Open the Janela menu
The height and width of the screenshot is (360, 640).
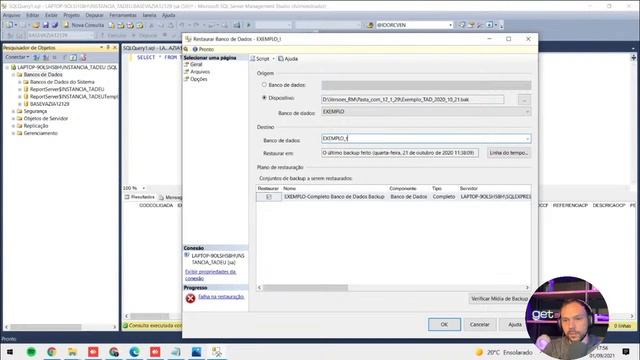149,15
